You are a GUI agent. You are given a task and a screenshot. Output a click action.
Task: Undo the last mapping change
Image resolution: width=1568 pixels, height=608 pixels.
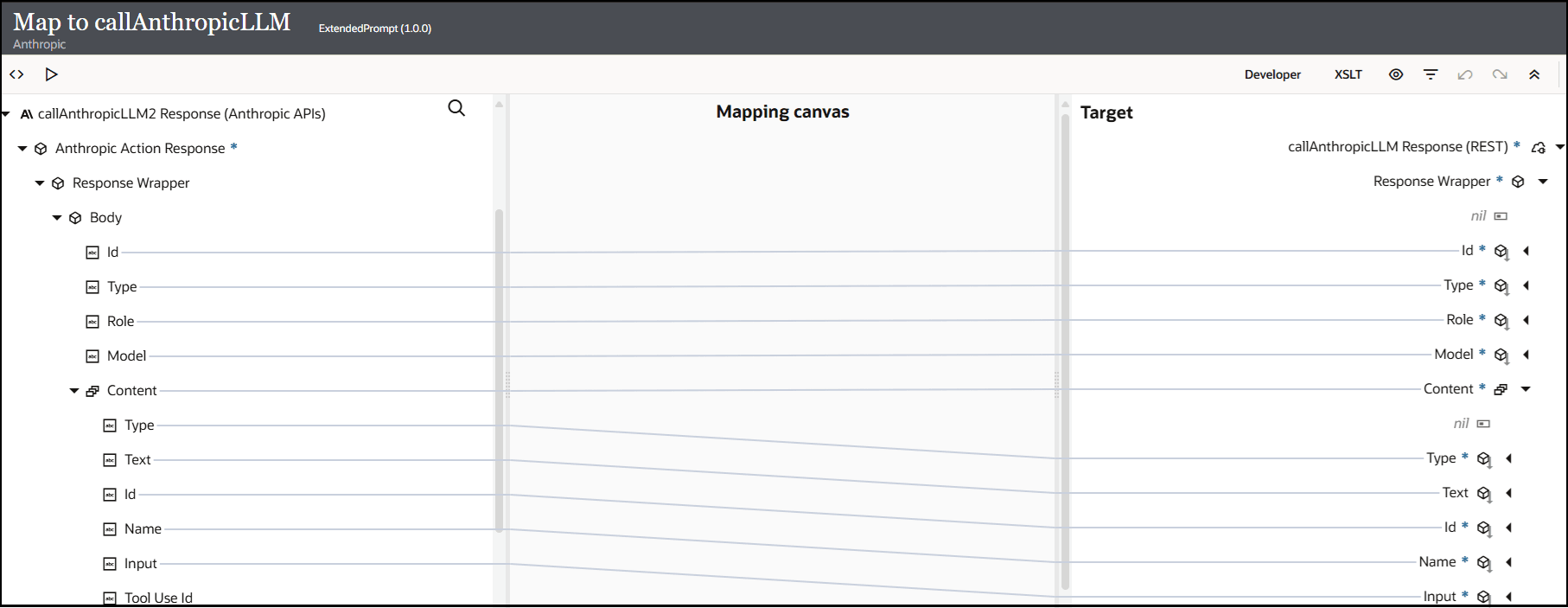click(1465, 74)
